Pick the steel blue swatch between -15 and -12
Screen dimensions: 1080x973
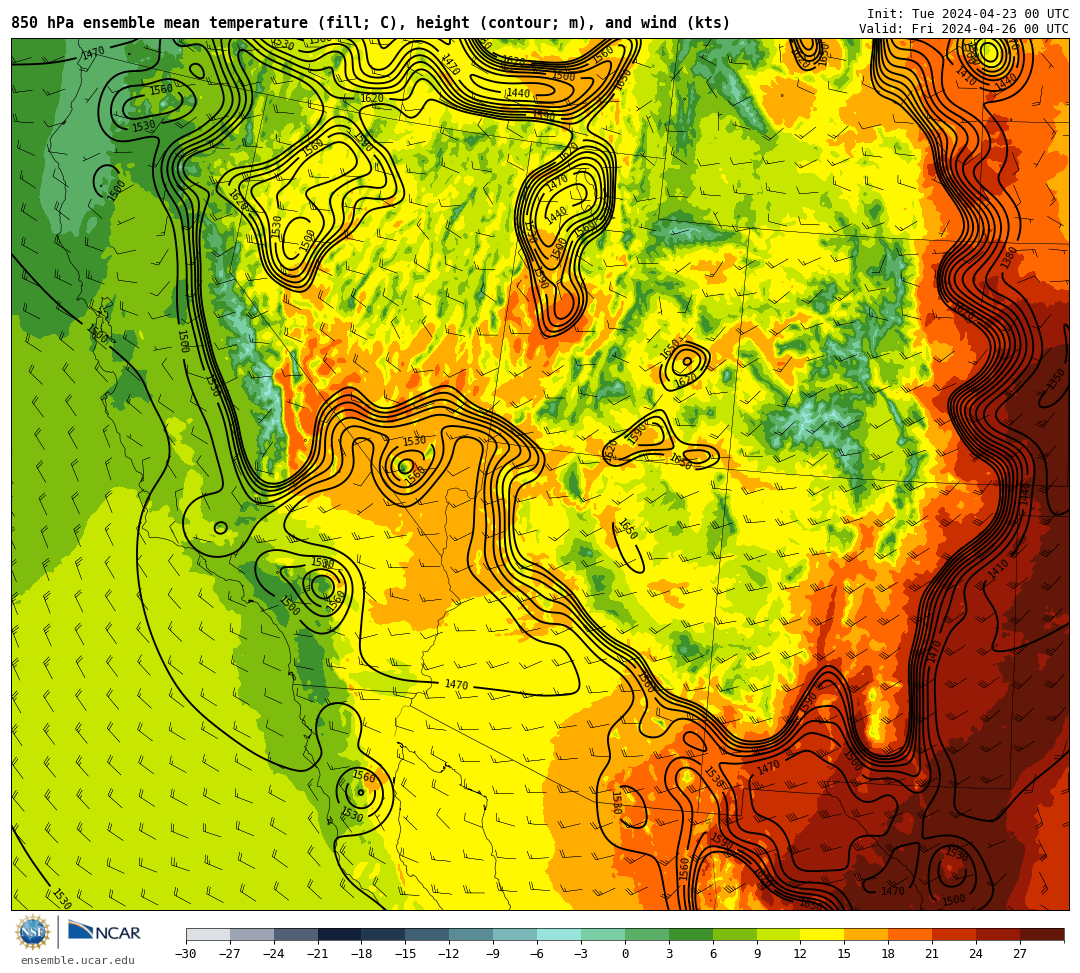click(x=428, y=934)
